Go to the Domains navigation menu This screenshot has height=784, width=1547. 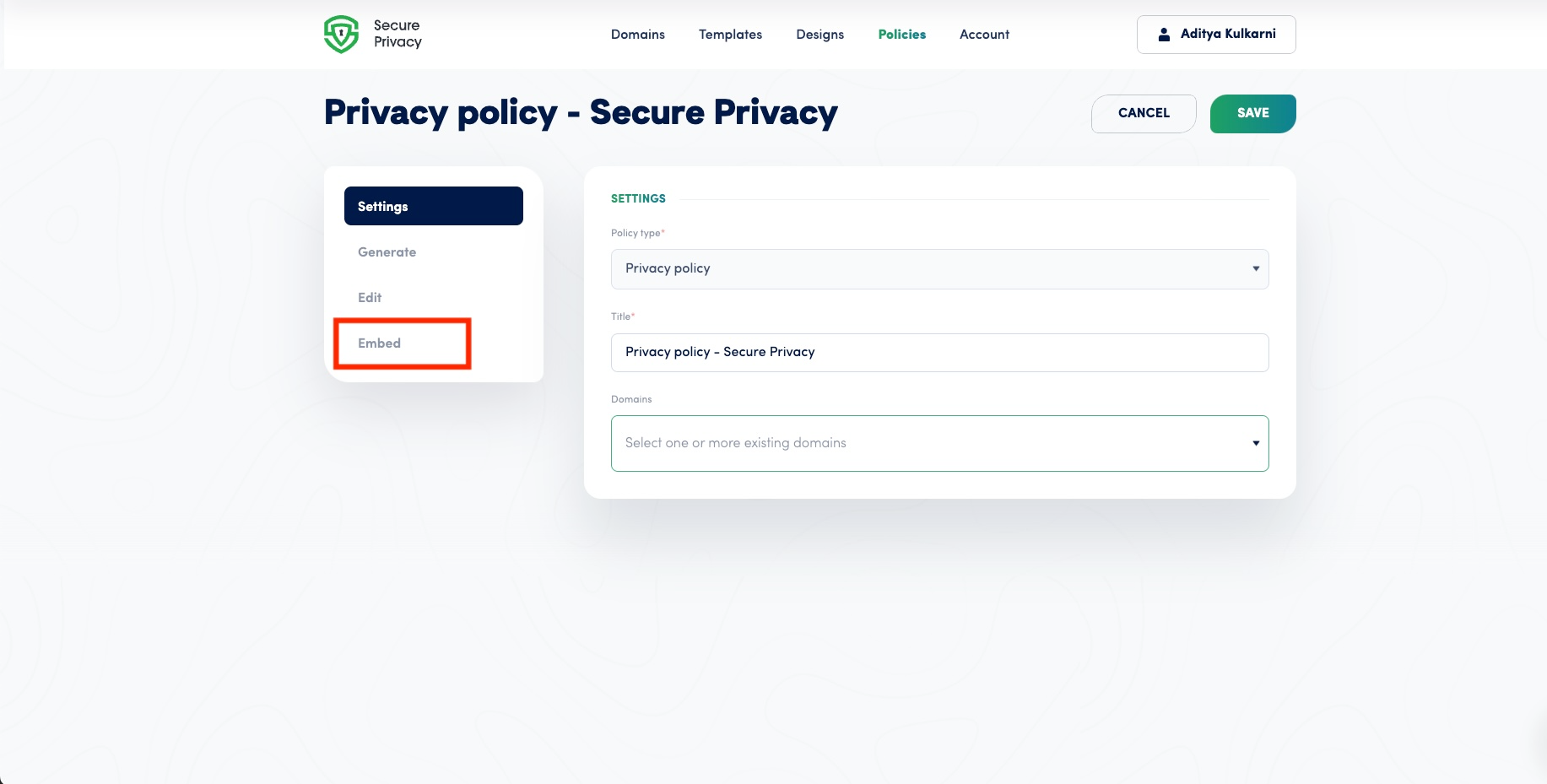[x=637, y=35]
